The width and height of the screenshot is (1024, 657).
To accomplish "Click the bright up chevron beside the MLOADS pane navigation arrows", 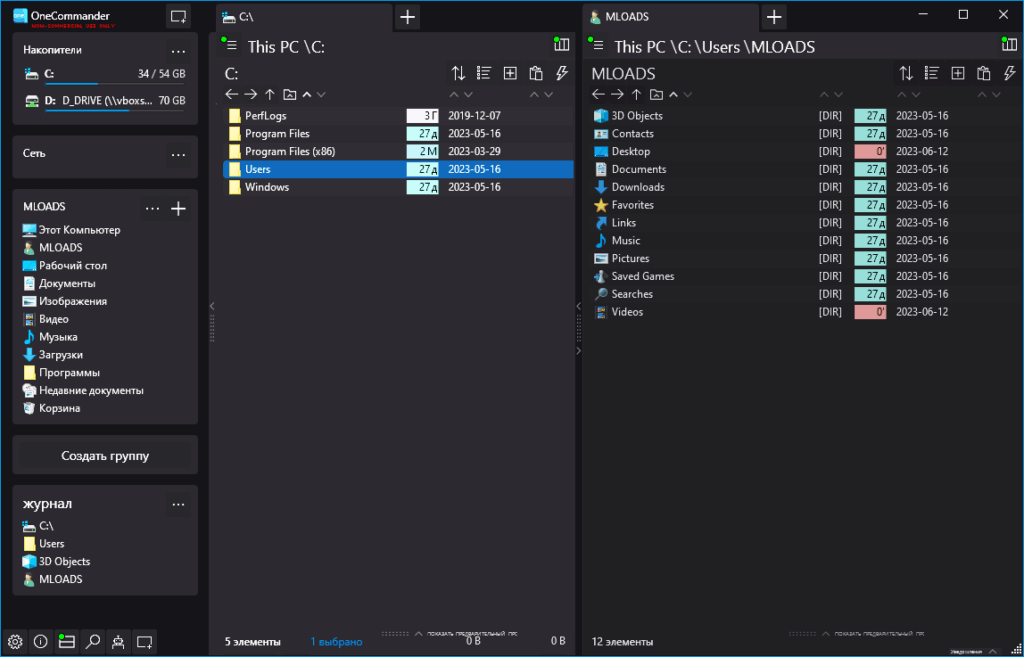I will click(673, 95).
